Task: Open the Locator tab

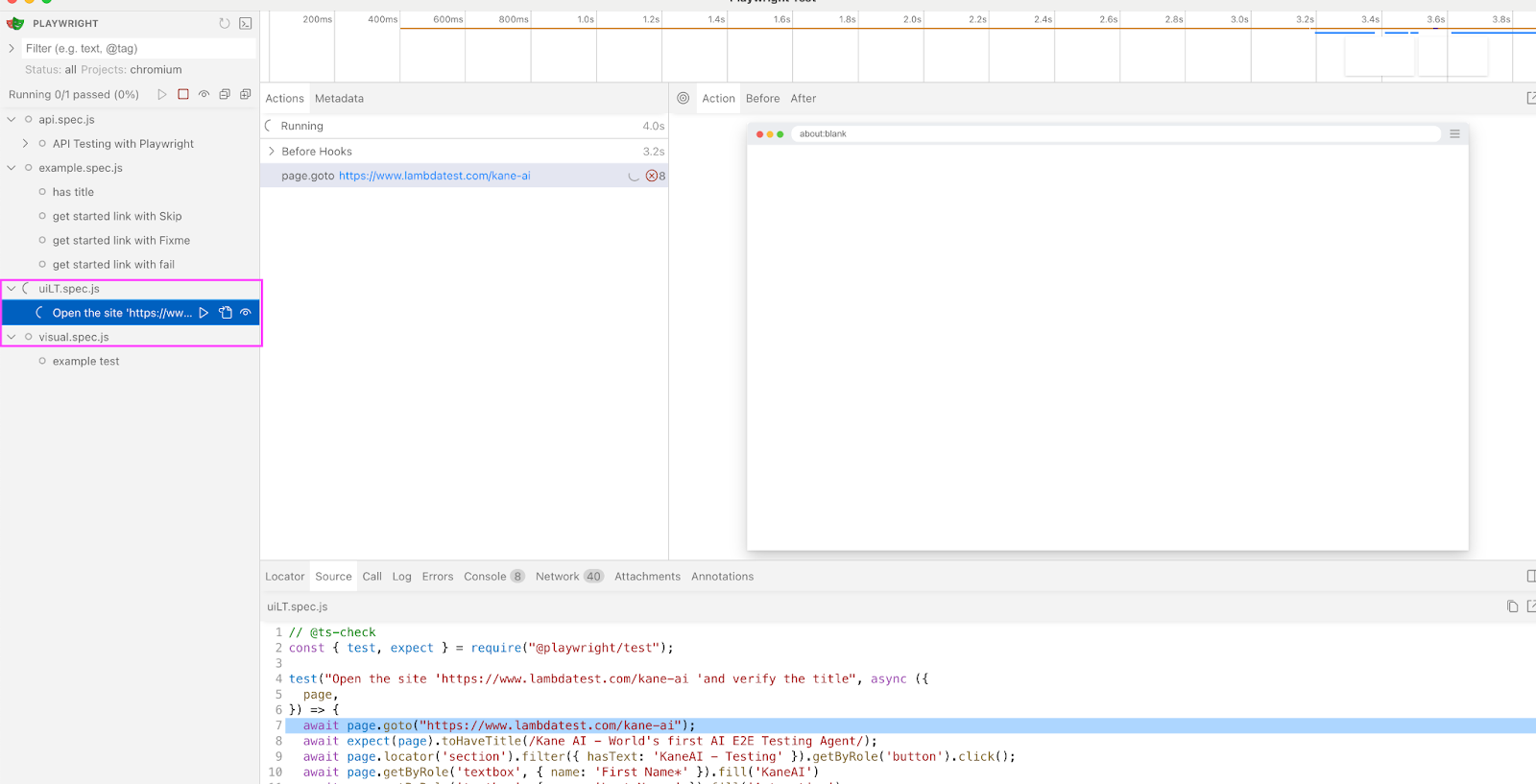Action: pos(285,576)
